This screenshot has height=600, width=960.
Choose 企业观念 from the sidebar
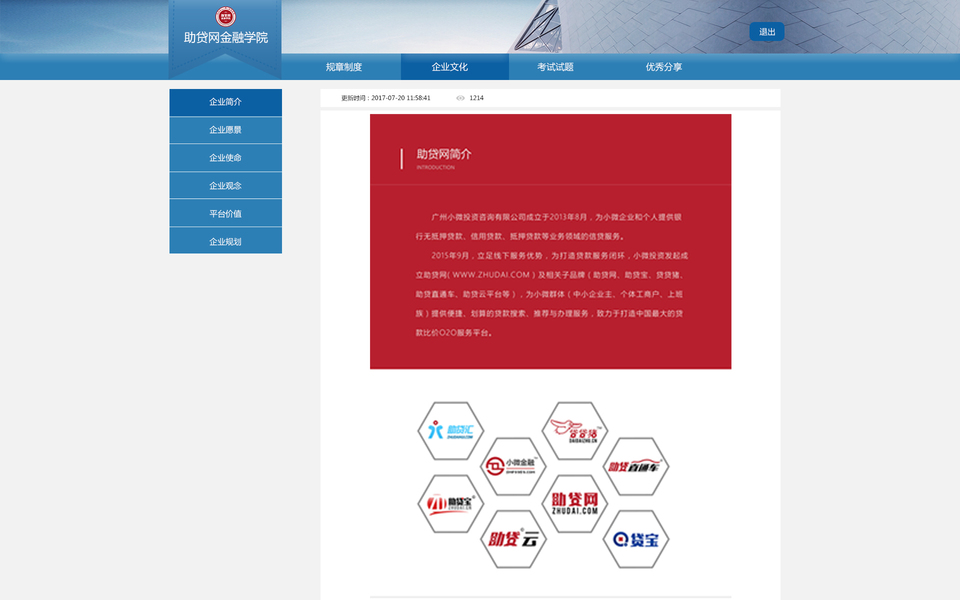225,186
